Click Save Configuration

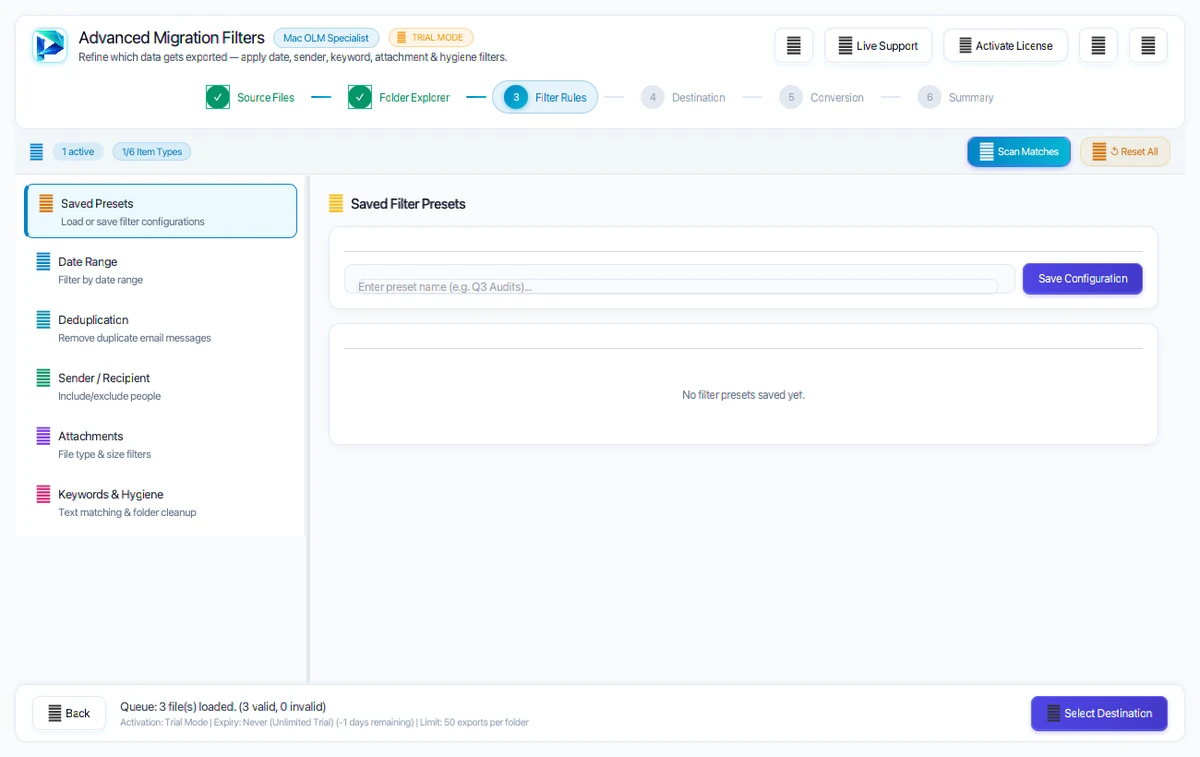tap(1082, 279)
